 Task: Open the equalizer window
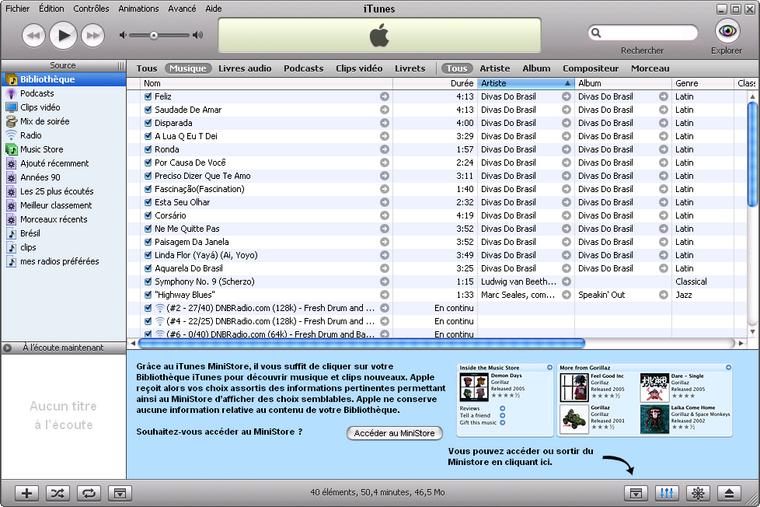click(x=667, y=493)
